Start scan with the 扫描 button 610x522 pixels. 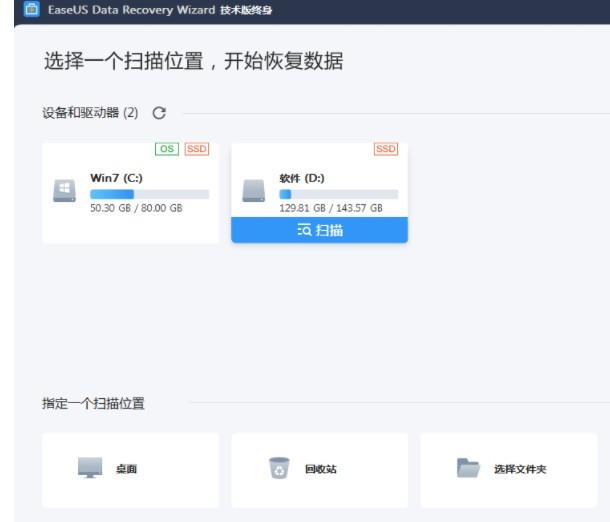click(319, 230)
